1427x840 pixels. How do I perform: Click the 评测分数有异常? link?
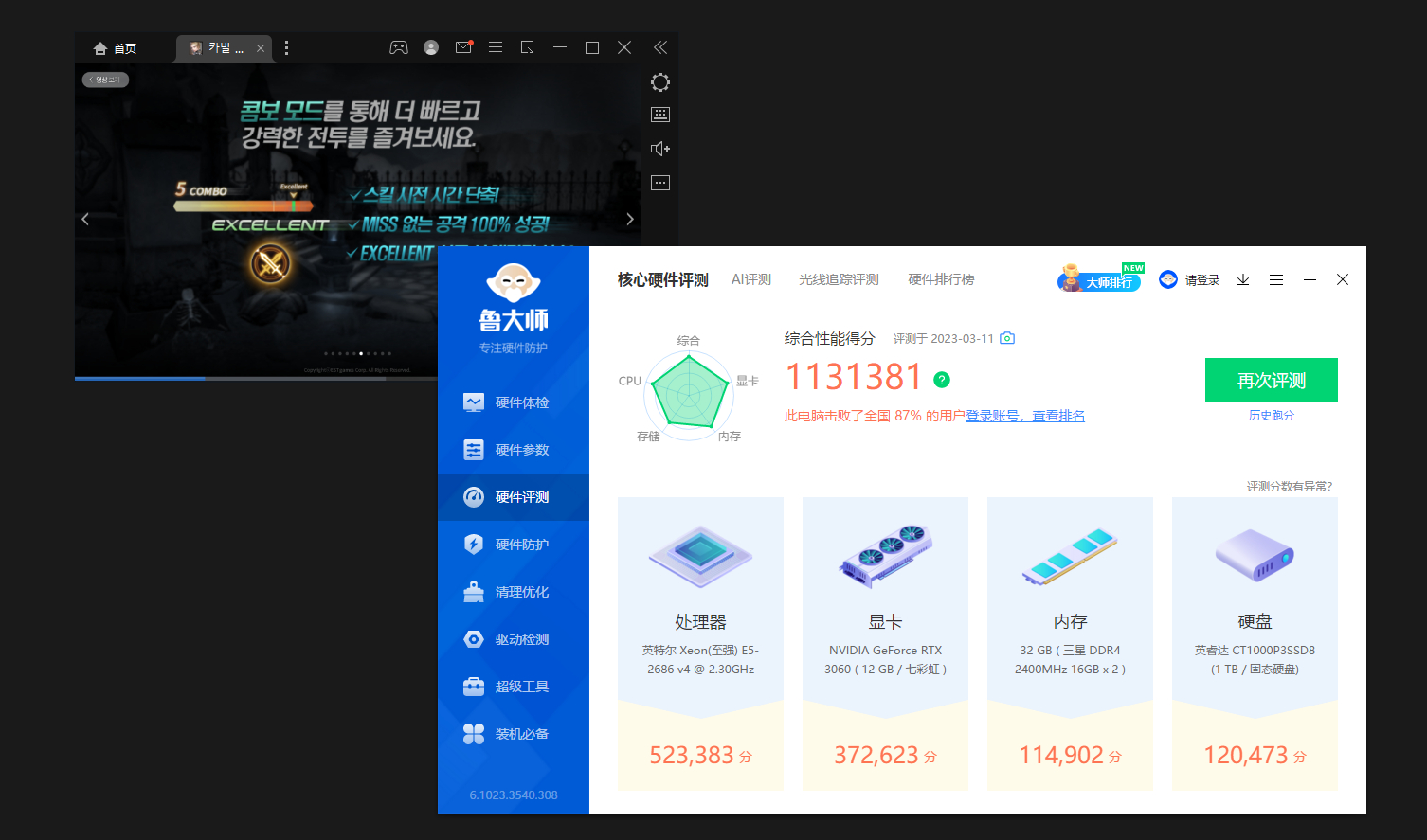tap(1290, 486)
